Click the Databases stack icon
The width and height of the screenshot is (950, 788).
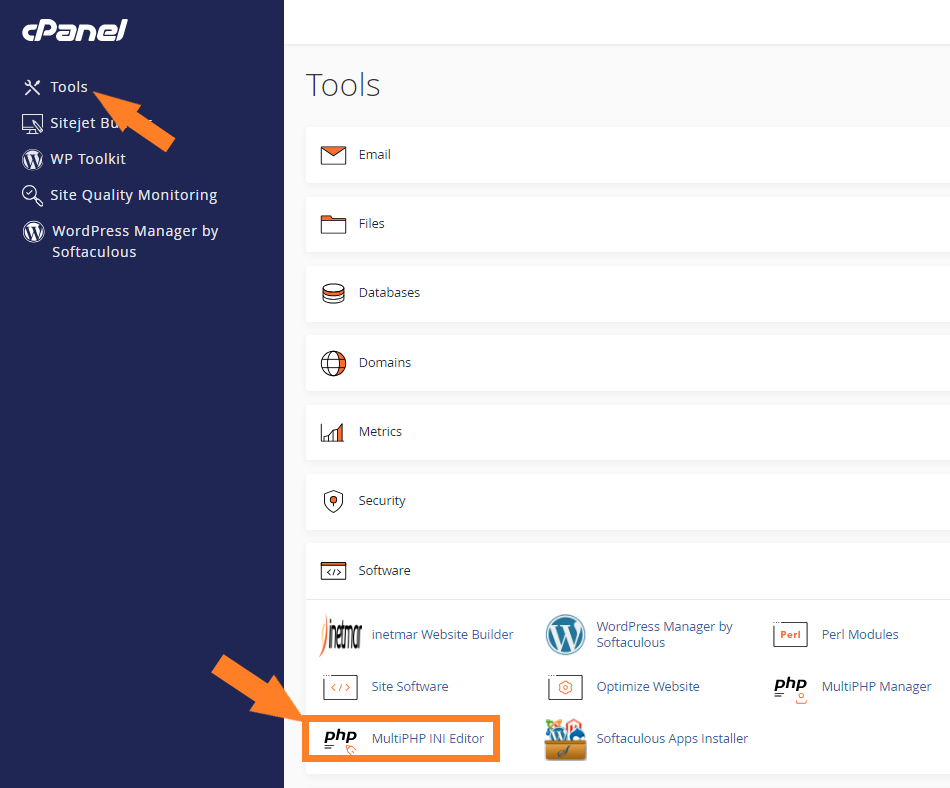[x=333, y=293]
